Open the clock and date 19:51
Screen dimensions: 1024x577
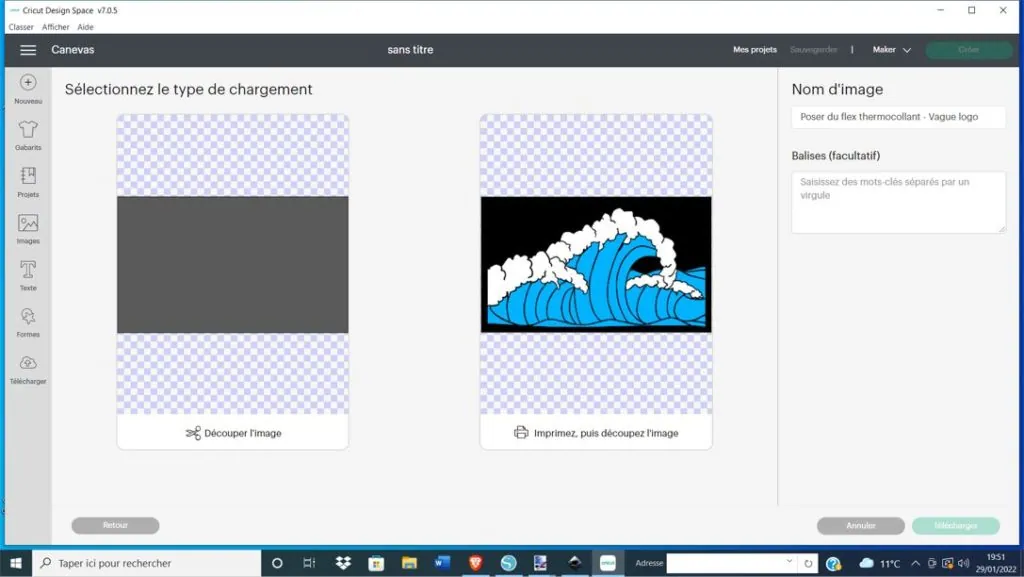tap(996, 563)
